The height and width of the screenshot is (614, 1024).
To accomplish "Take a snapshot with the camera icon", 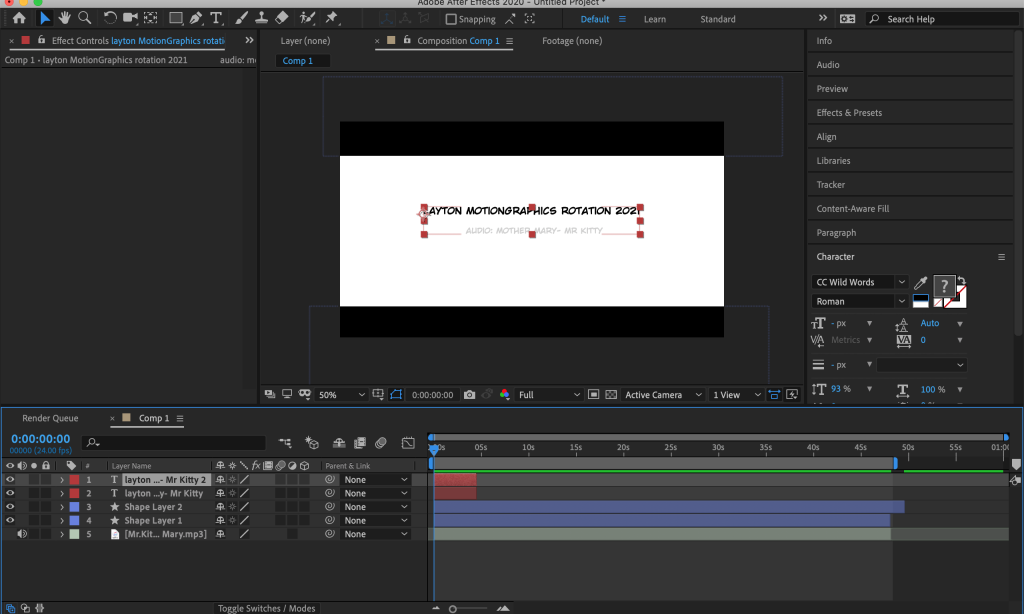I will pyautogui.click(x=469, y=395).
